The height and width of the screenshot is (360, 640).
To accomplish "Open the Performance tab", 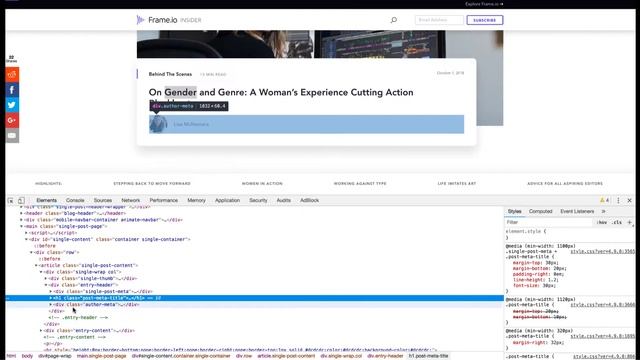I will 164,200.
